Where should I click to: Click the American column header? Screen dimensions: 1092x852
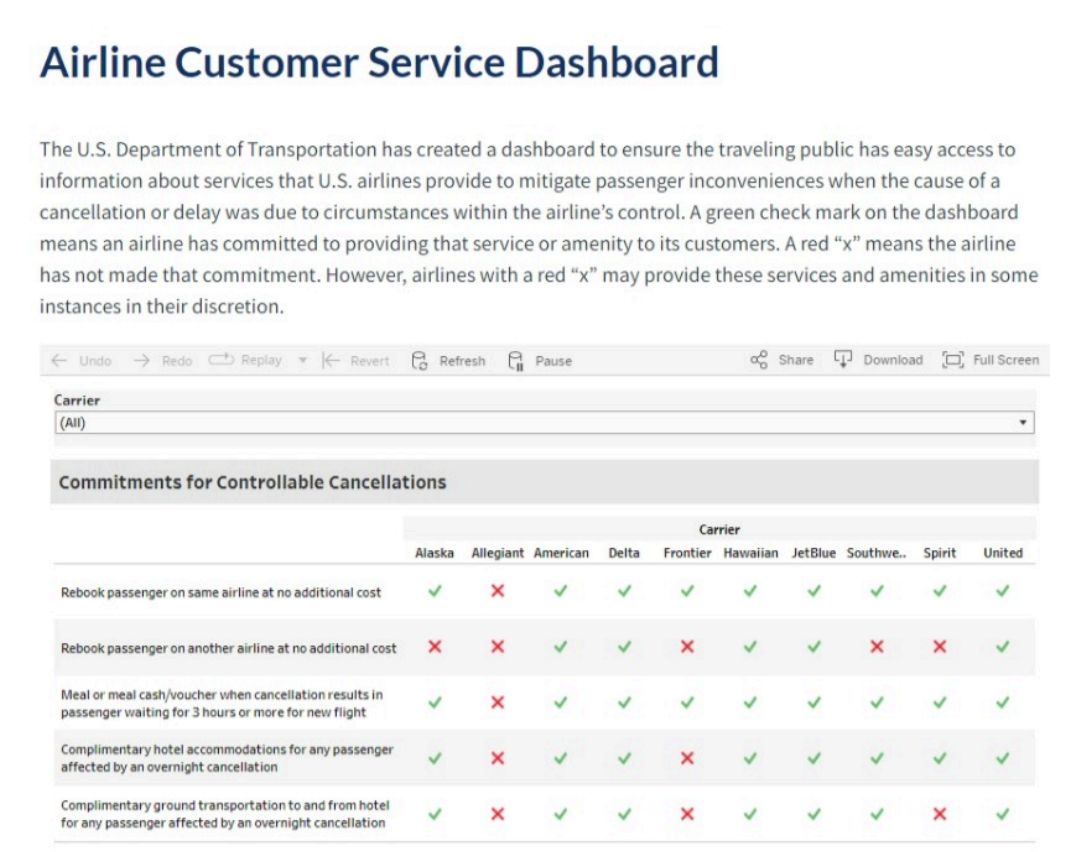(x=561, y=553)
